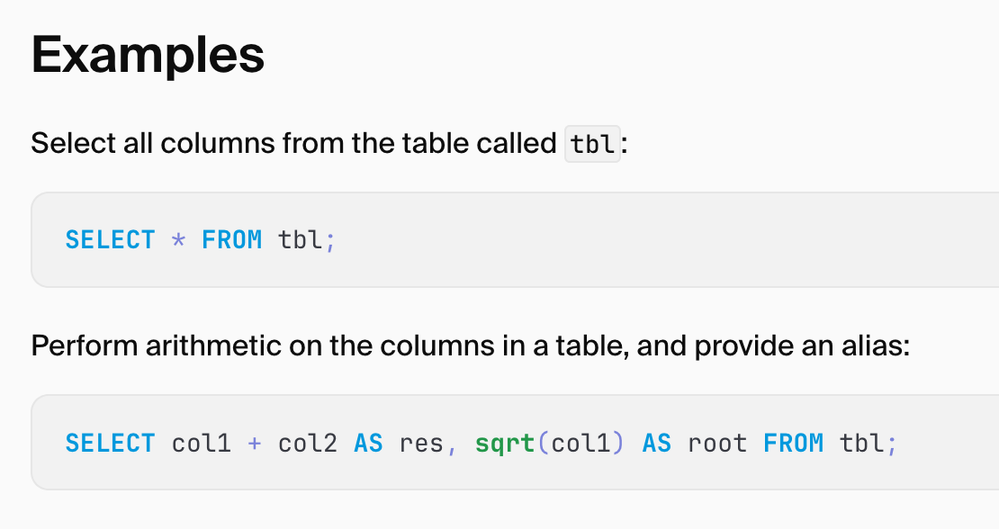Click the AS keyword before res

[x=368, y=443]
